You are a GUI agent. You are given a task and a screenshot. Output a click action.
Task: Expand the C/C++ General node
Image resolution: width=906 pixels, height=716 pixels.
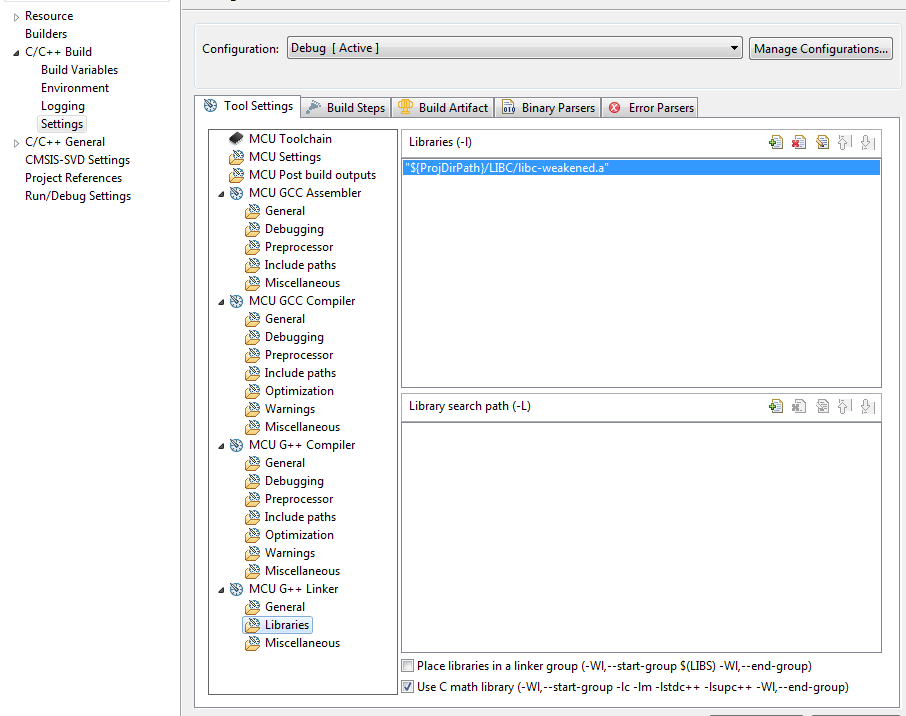[x=16, y=143]
